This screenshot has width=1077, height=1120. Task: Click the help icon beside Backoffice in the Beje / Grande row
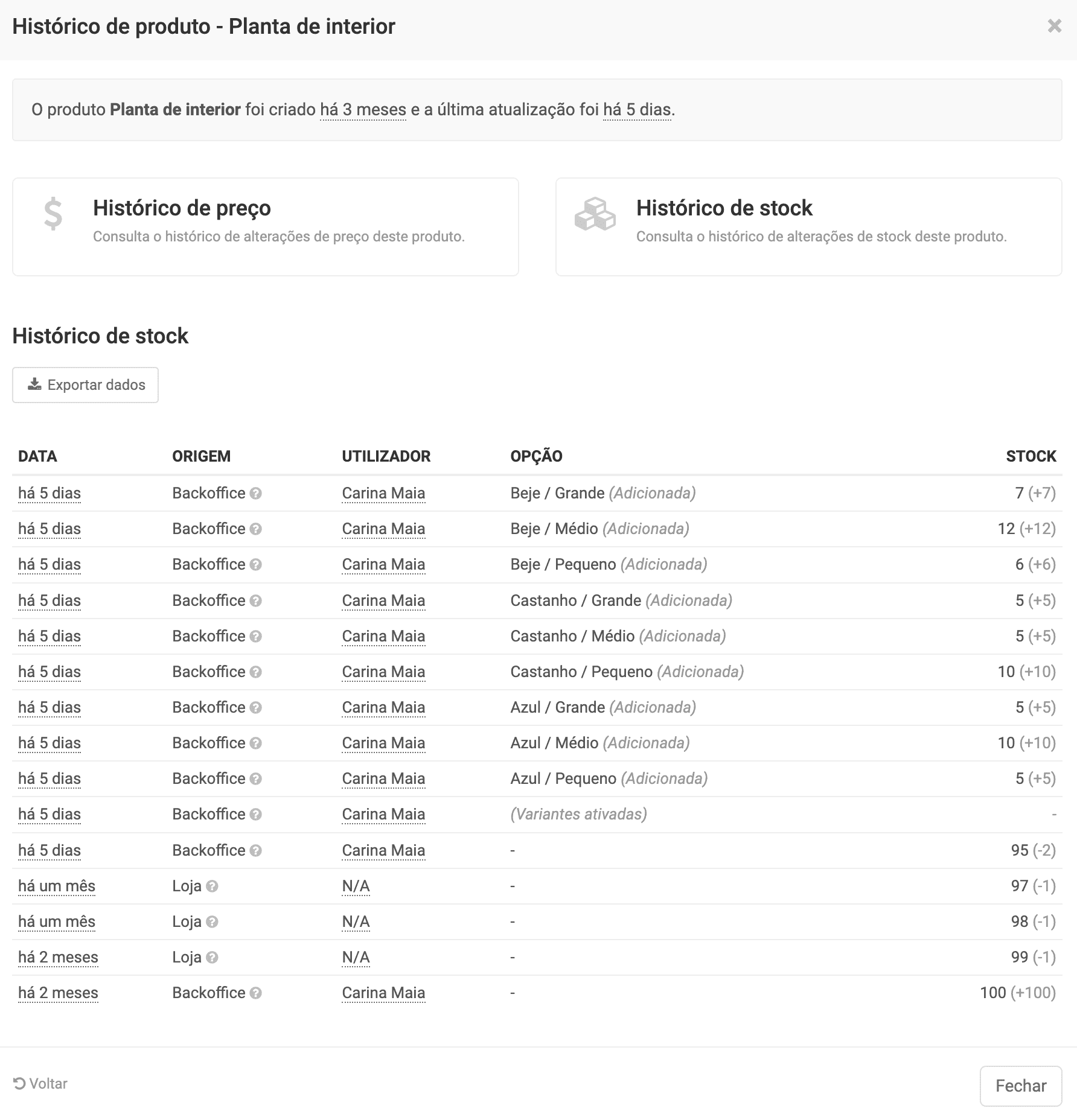255,494
